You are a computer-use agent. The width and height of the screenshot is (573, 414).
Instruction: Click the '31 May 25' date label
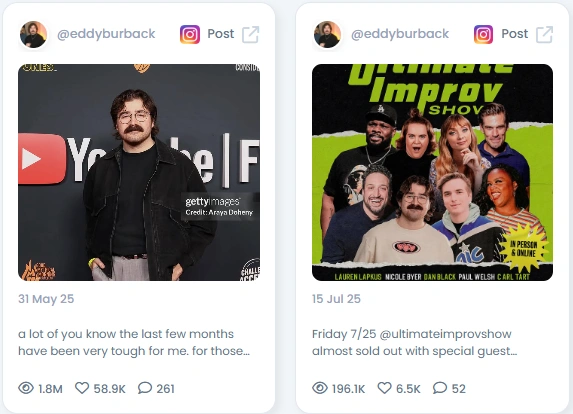(x=46, y=299)
